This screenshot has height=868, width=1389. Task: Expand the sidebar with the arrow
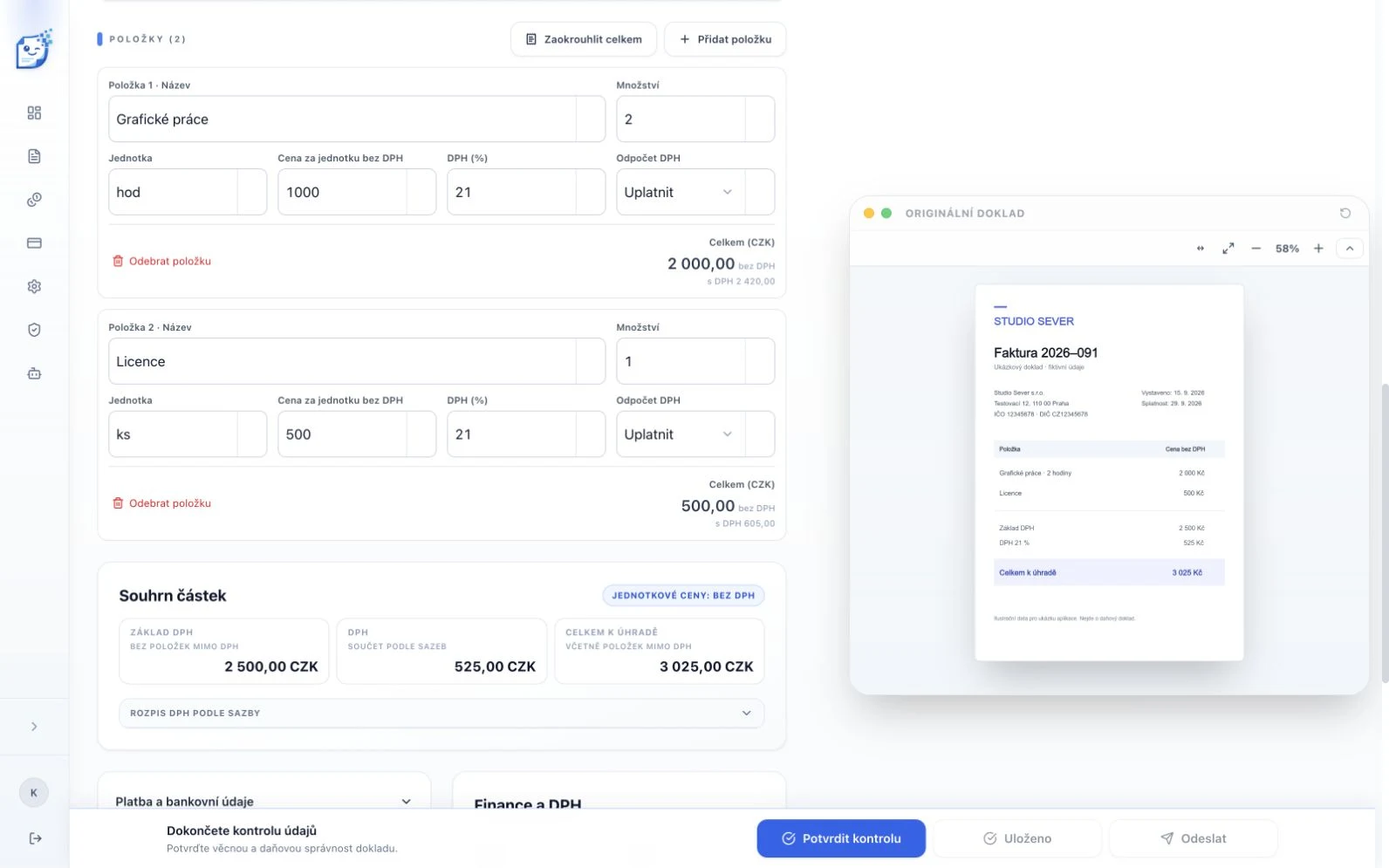pos(34,727)
